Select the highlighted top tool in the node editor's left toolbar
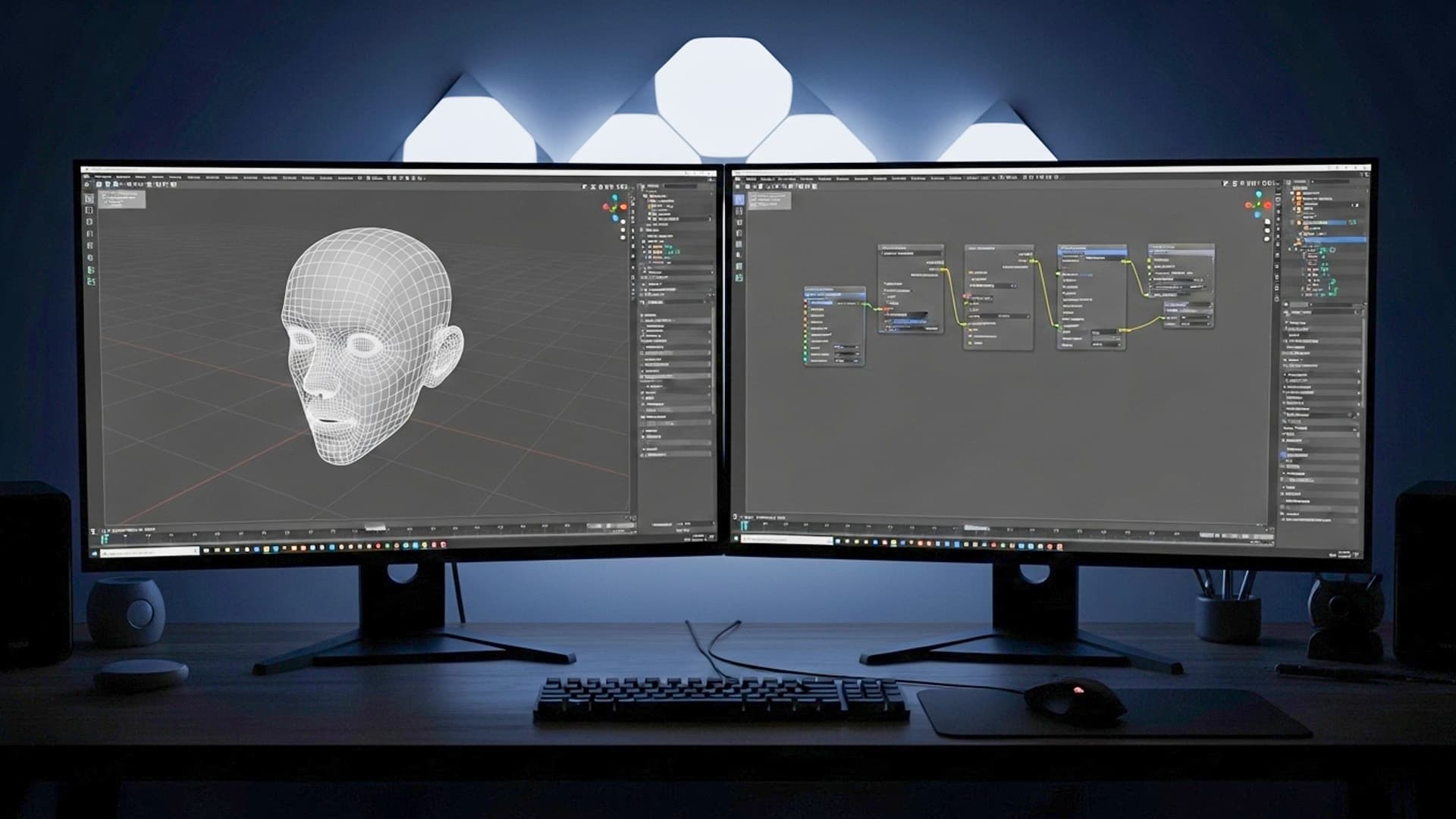Image resolution: width=1456 pixels, height=819 pixels. point(739,200)
